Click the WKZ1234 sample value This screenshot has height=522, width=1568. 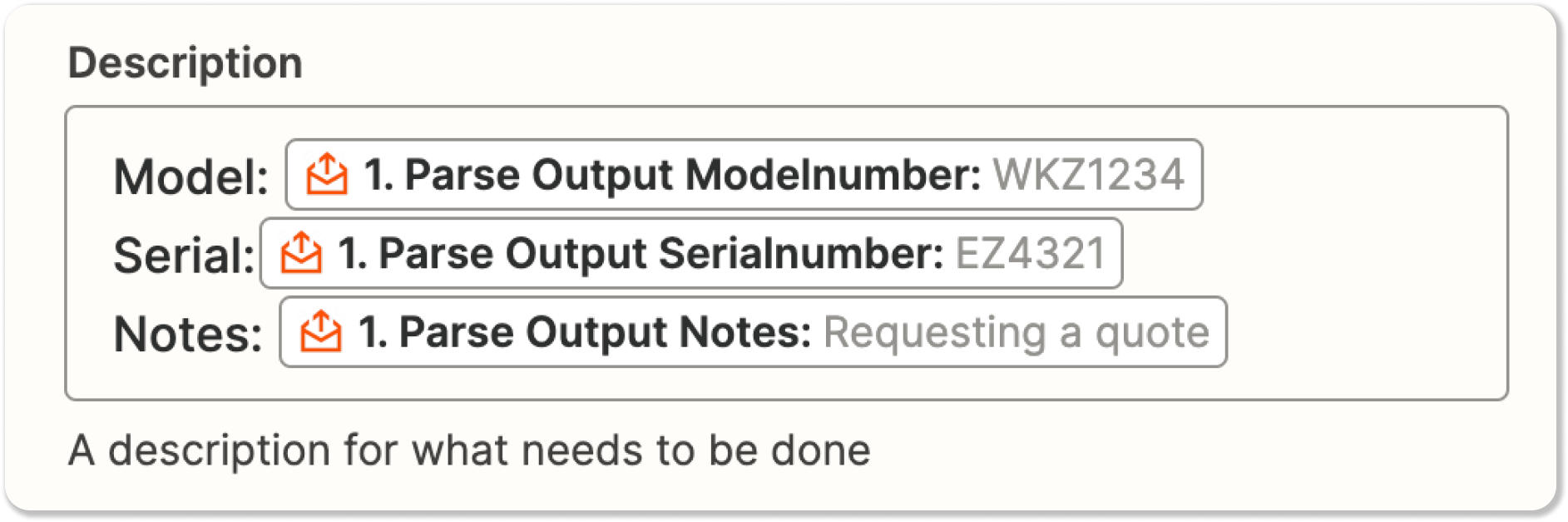click(x=1088, y=175)
